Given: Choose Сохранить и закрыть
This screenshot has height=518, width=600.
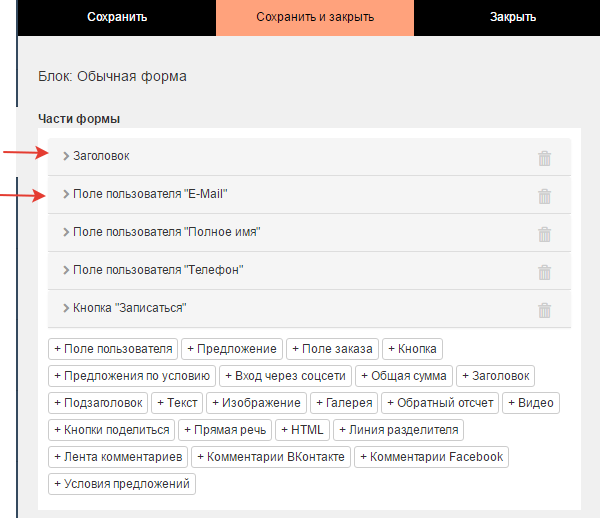Looking at the screenshot, I should (315, 17).
